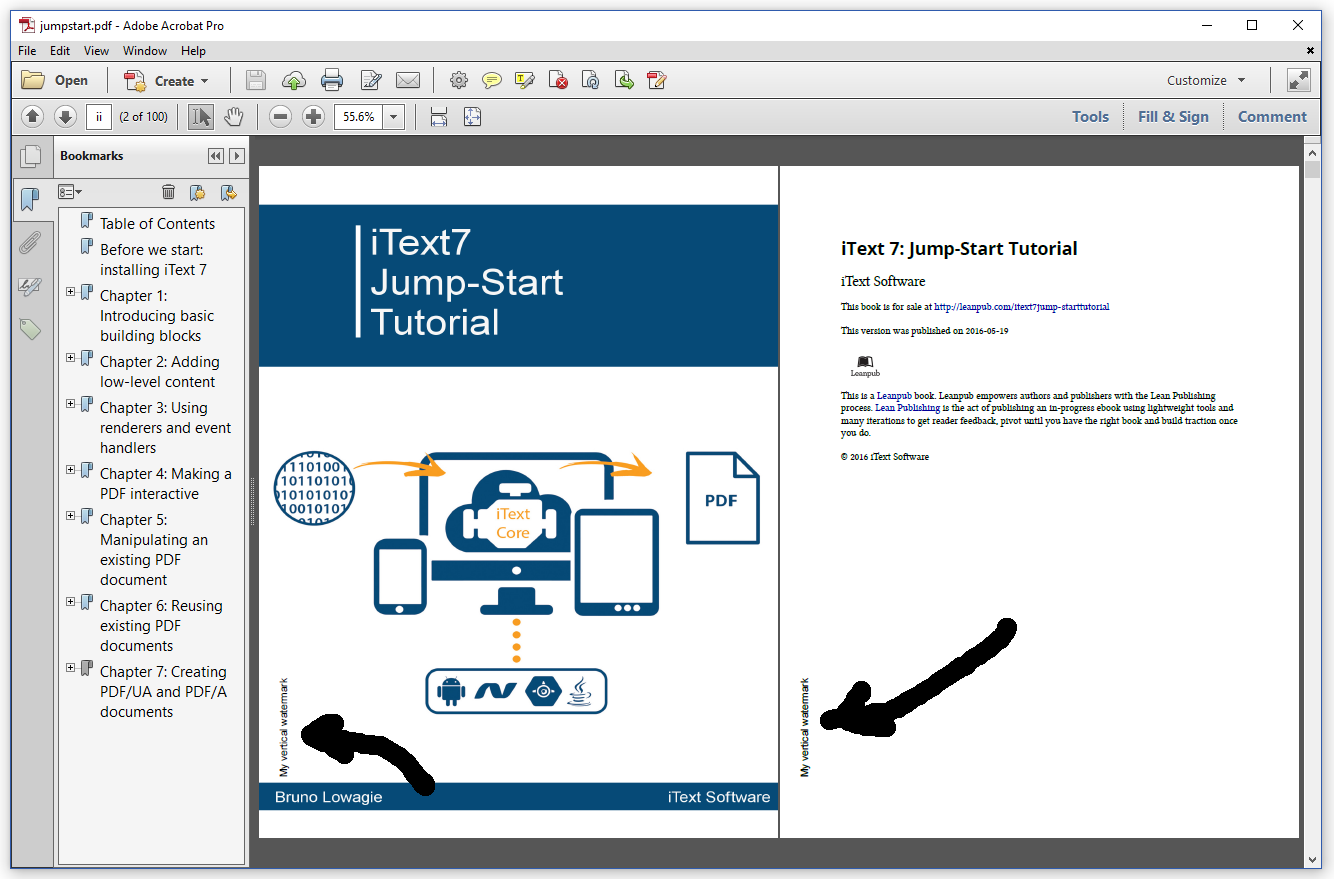Open the Fill & Sign pane
Viewport: 1334px width, 879px height.
(1173, 117)
